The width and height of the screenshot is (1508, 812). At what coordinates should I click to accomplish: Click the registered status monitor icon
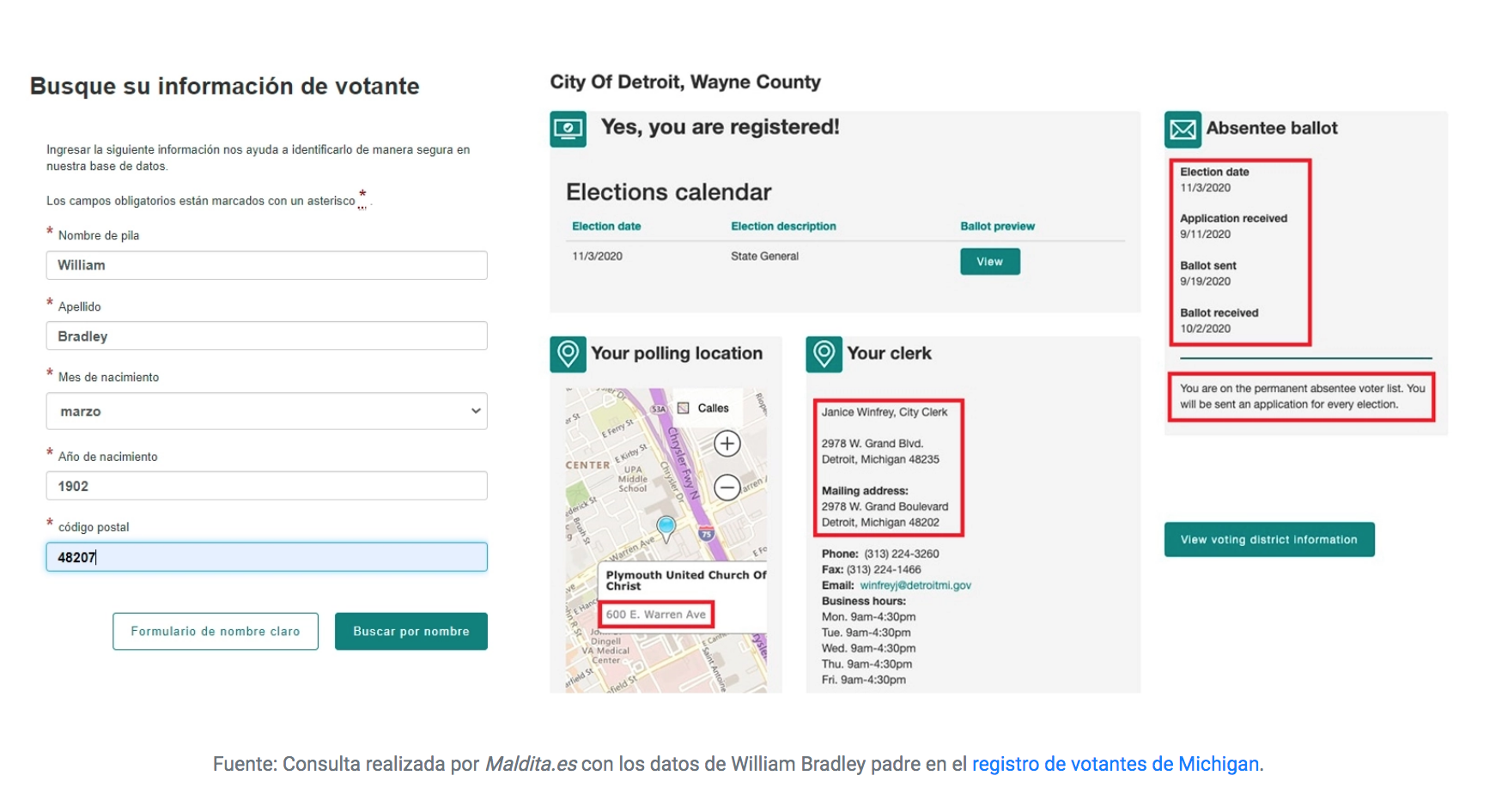click(x=568, y=129)
